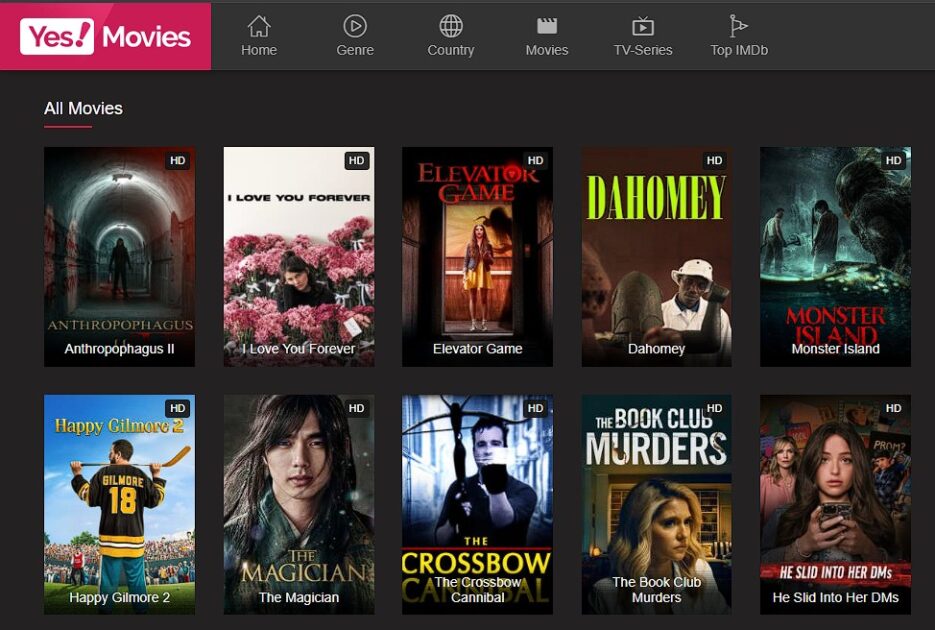This screenshot has width=935, height=630.
Task: Select the Happy Gilmore 2 golfer poster
Action: click(x=119, y=504)
